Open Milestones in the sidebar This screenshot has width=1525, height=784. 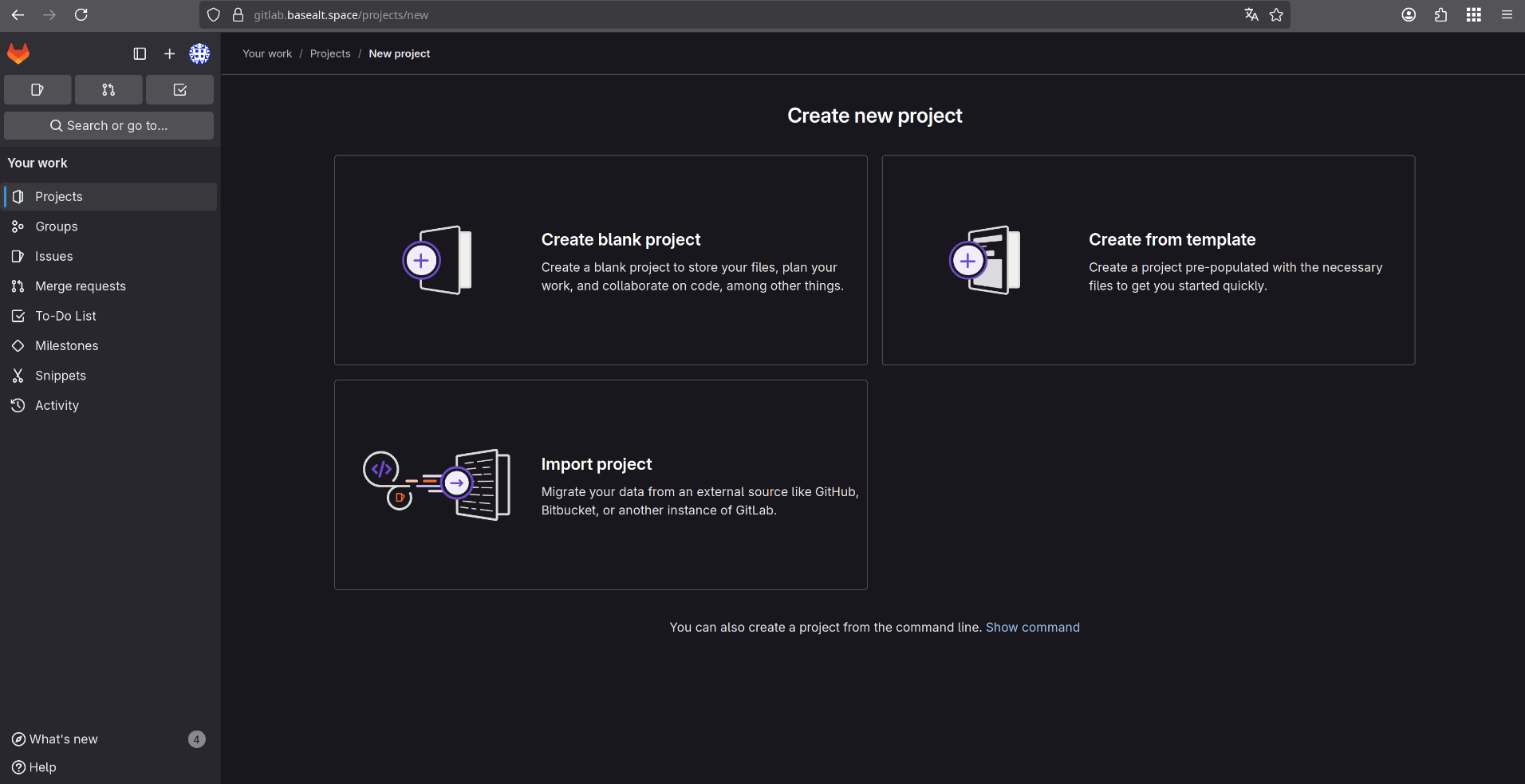[x=110, y=345]
